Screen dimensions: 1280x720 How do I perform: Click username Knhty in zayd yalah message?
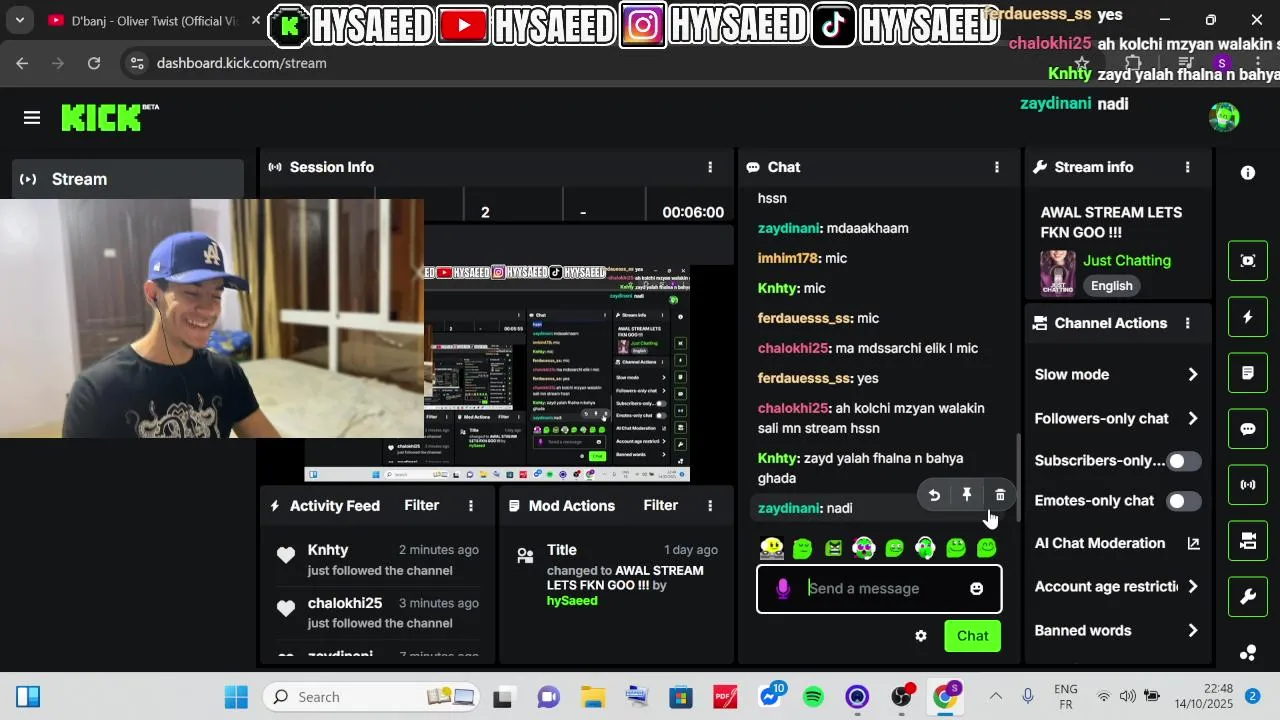tap(778, 458)
